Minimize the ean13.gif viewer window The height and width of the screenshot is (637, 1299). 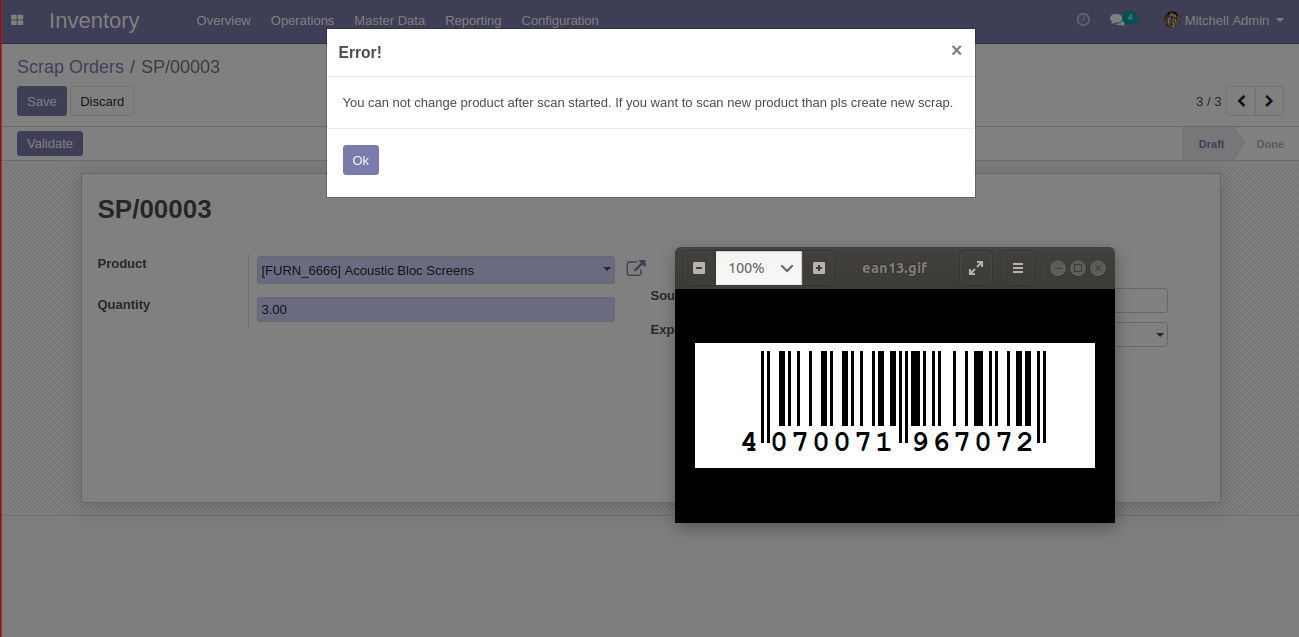point(1058,268)
